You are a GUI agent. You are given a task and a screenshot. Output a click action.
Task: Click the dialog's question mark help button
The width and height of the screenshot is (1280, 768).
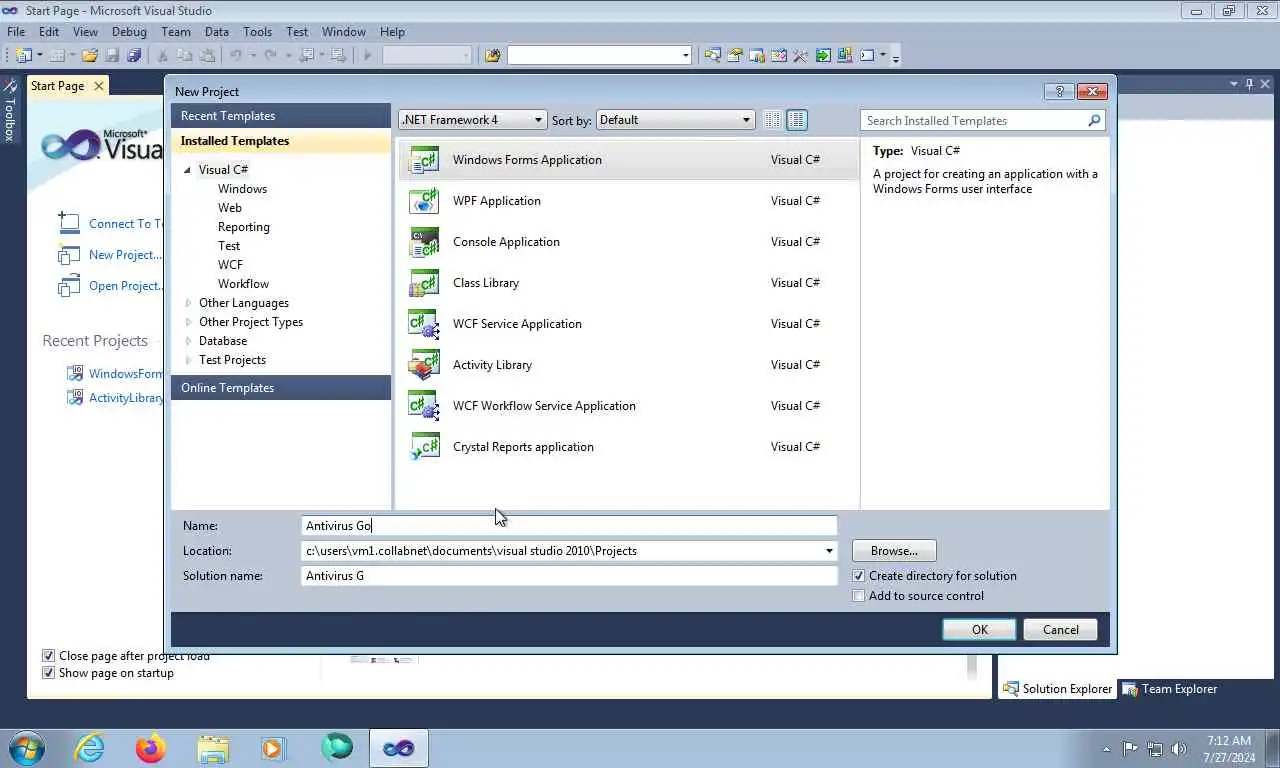[1059, 91]
